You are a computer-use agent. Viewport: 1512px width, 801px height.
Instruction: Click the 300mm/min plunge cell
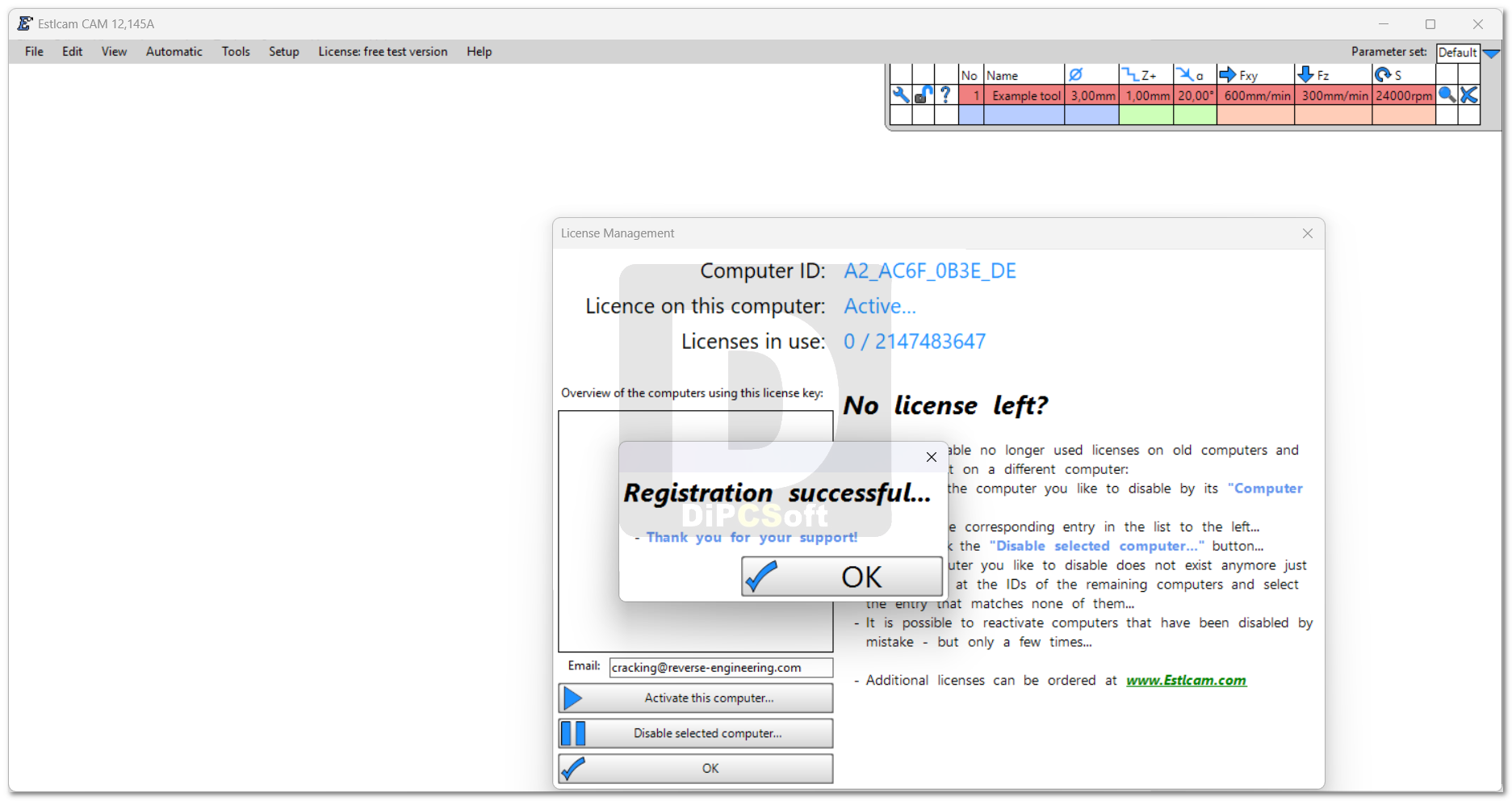(x=1333, y=95)
